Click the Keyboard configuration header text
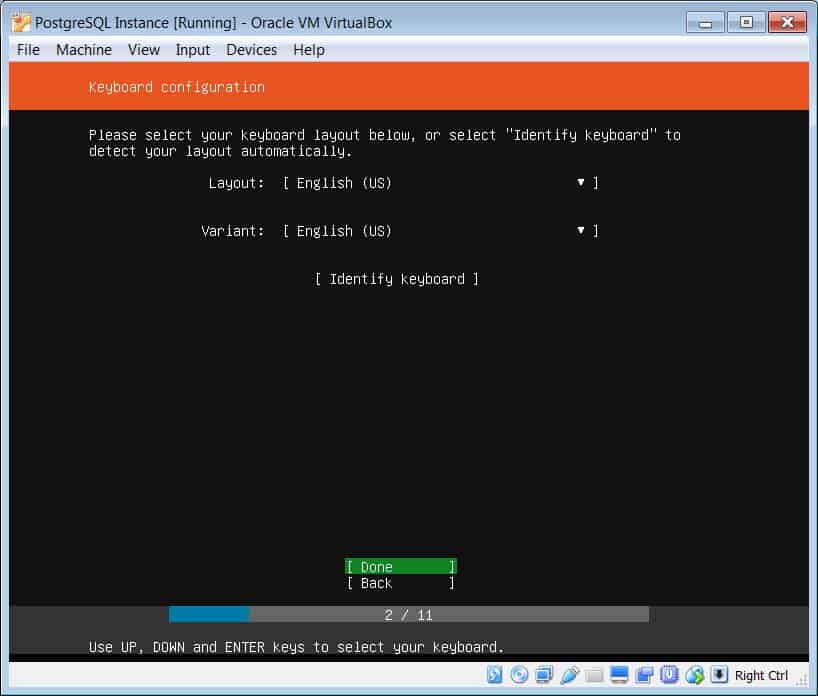818x696 pixels. click(176, 87)
